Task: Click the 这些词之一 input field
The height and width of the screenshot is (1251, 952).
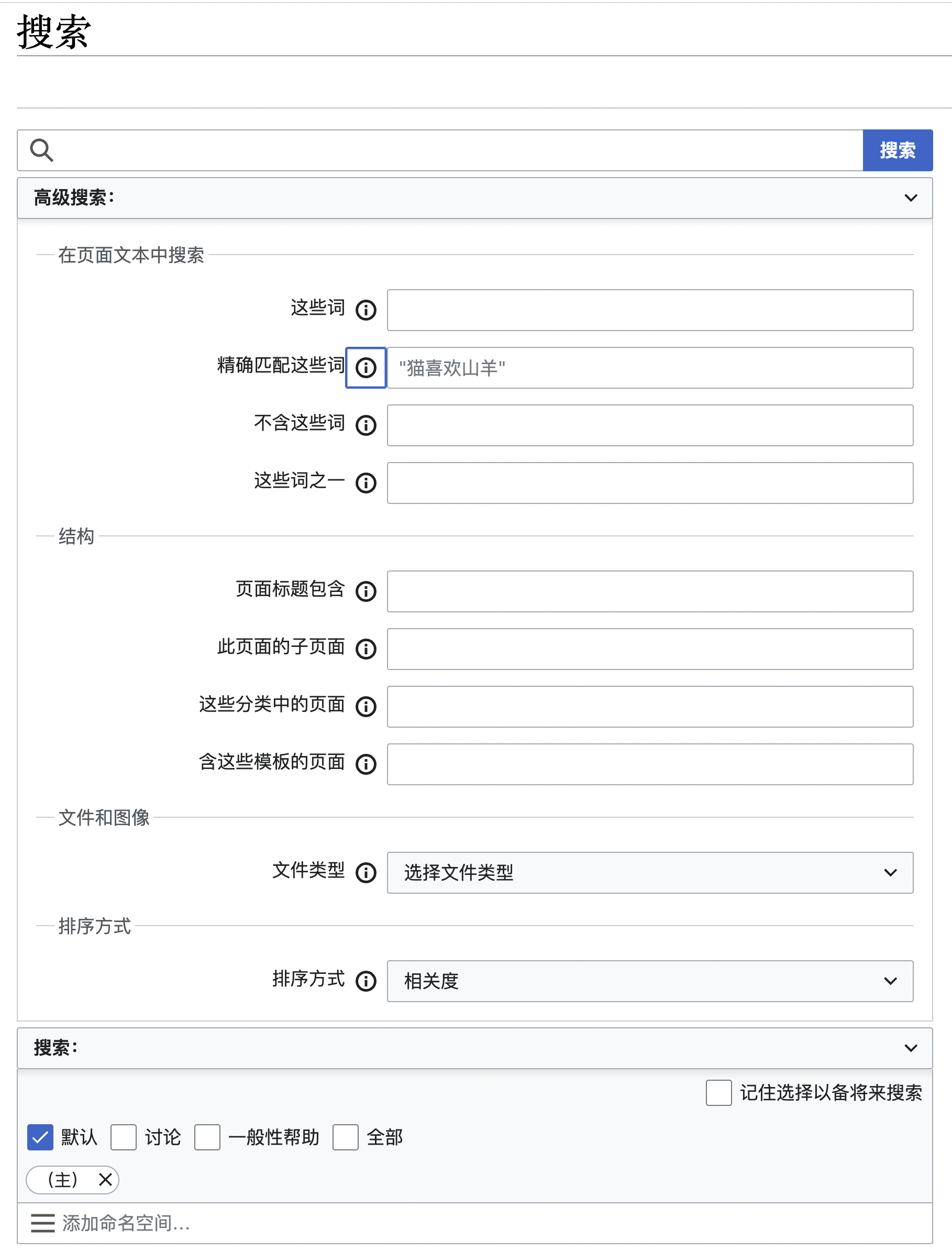Action: (650, 483)
